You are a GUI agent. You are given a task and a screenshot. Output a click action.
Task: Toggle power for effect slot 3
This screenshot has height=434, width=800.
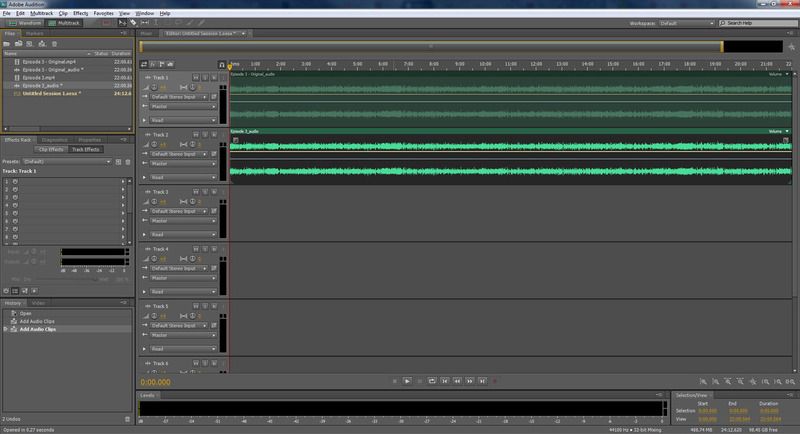(x=15, y=197)
